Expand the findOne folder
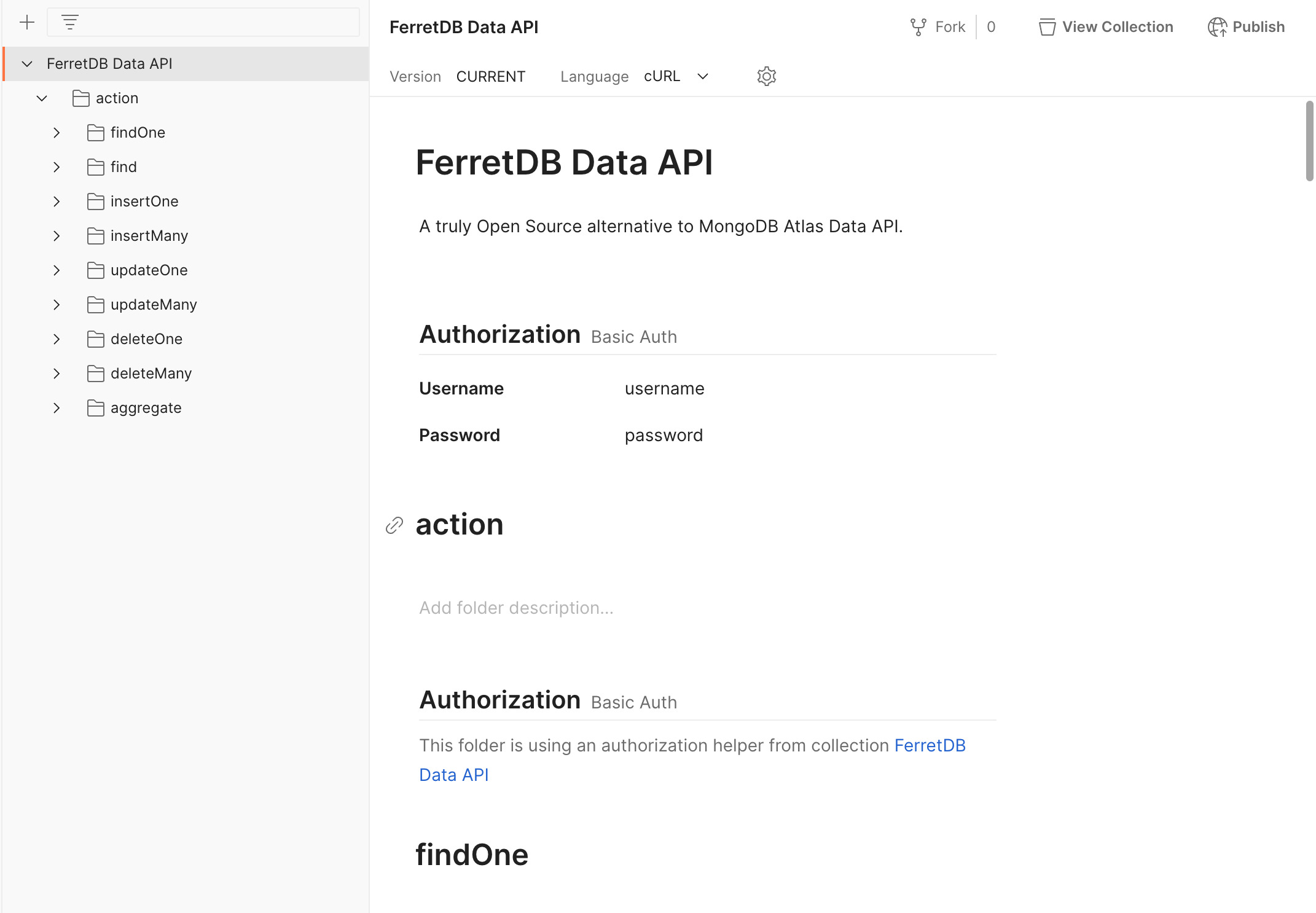 [57, 132]
